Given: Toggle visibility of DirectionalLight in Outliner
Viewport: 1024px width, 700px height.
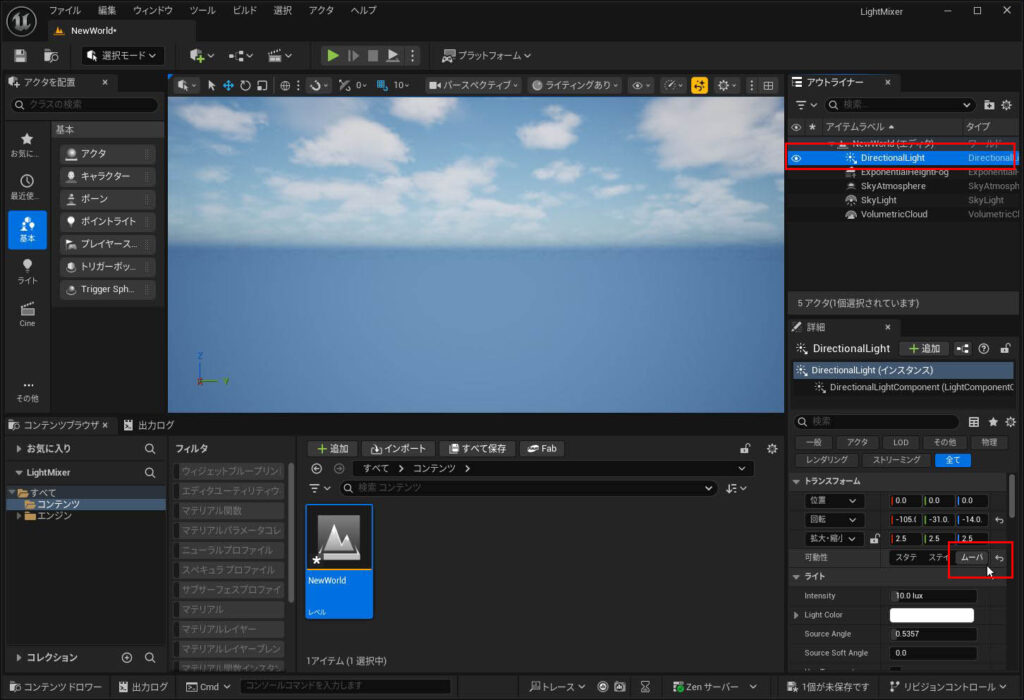Looking at the screenshot, I should click(796, 158).
